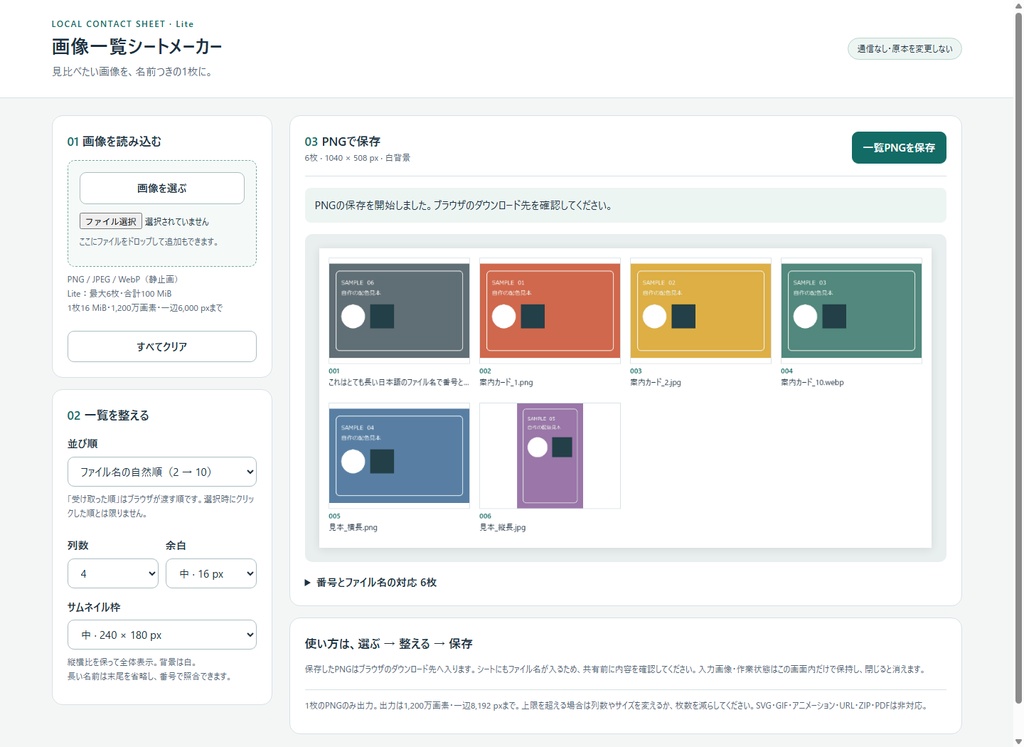Click the 使い方は、選ぶ → 整える → 保存 heading
The width and height of the screenshot is (1024, 747).
pos(389,644)
